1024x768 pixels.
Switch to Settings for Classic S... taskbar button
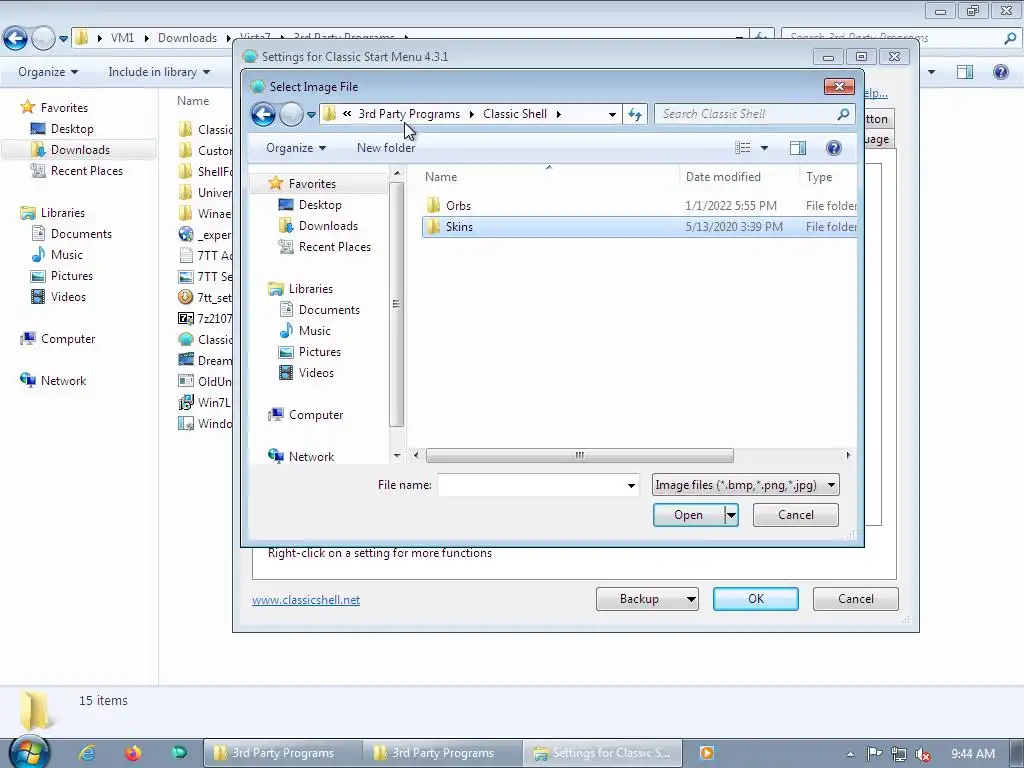point(602,753)
